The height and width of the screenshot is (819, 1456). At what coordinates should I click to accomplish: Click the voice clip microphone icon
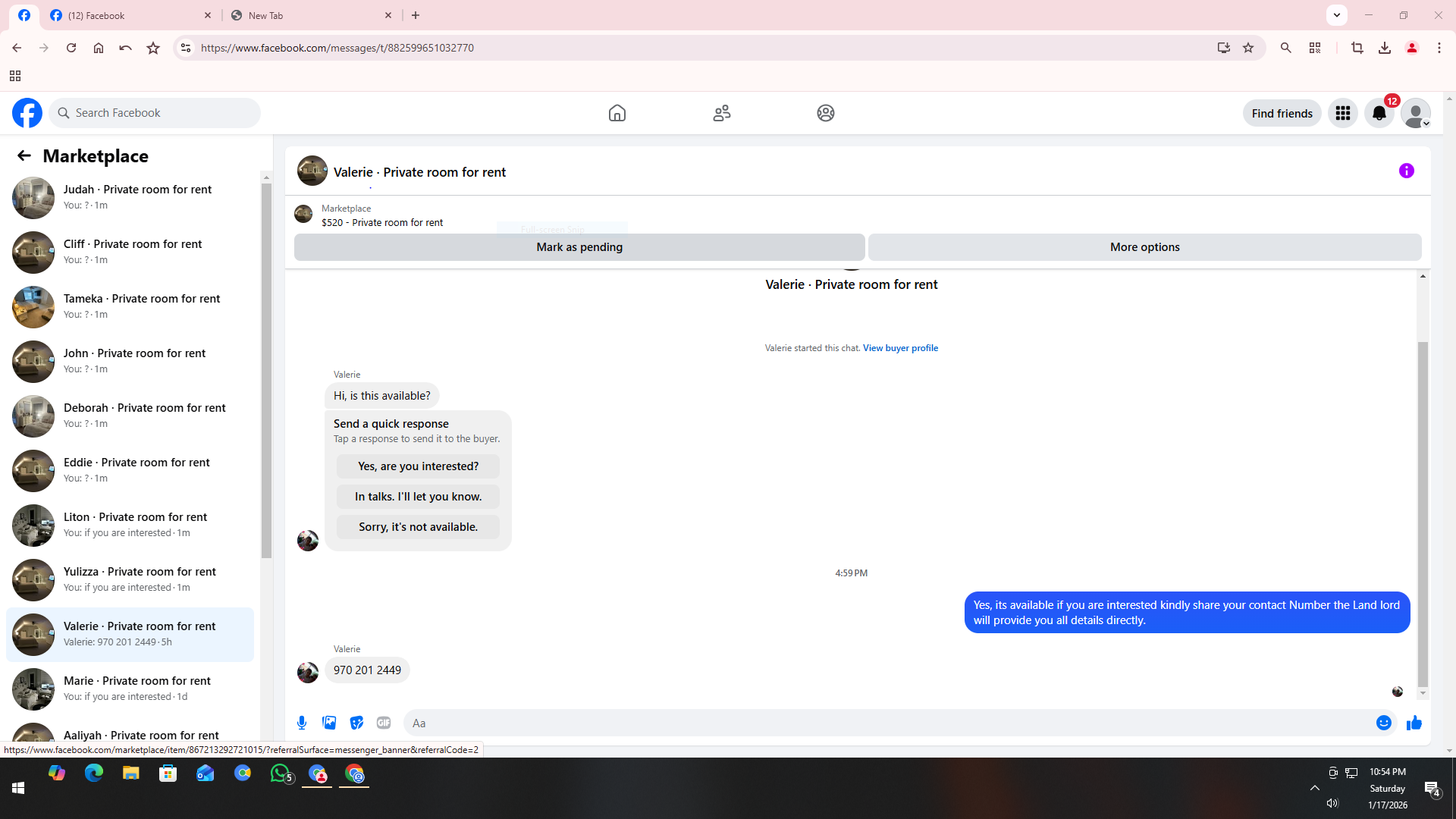coord(302,723)
